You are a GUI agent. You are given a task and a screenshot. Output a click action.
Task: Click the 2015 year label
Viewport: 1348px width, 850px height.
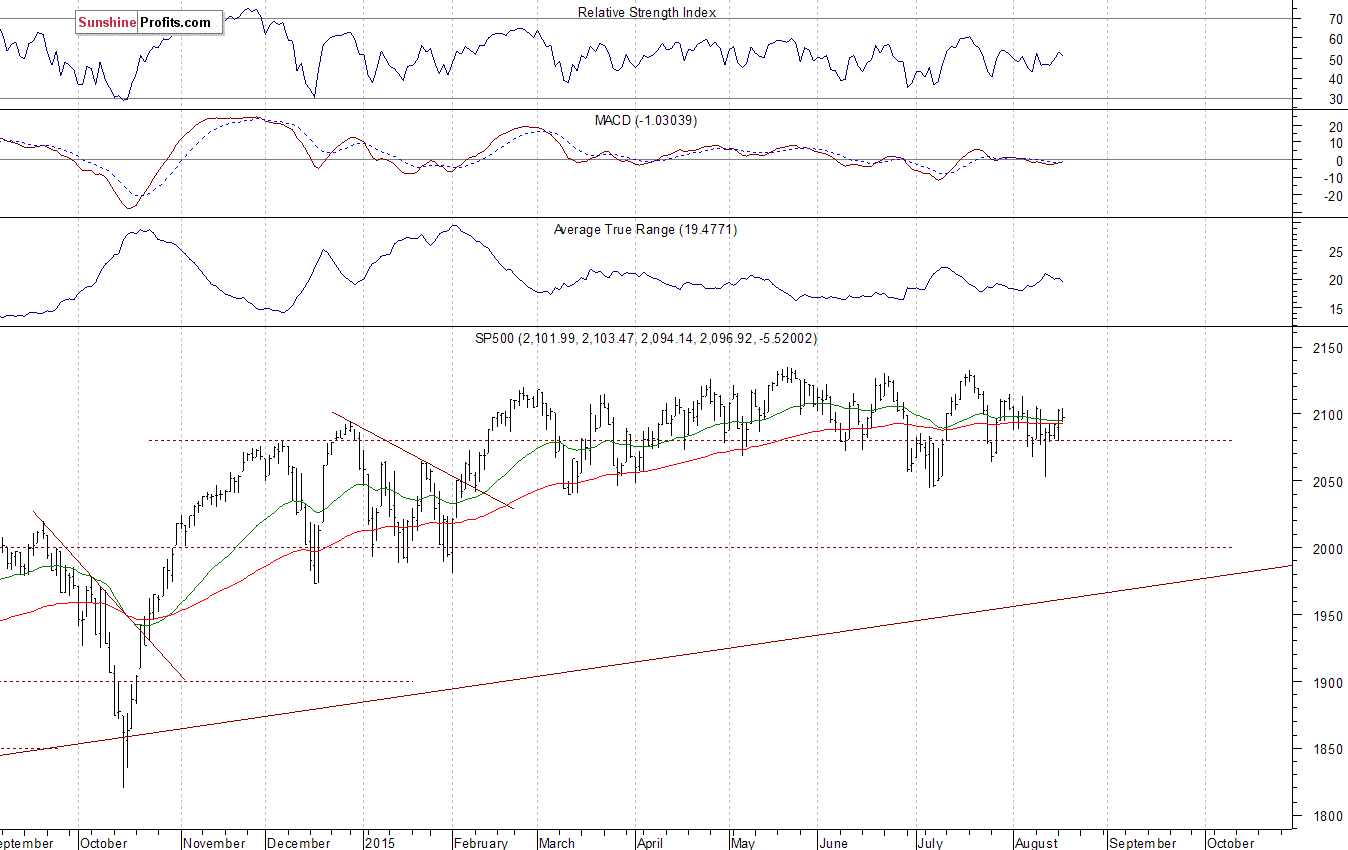click(380, 843)
